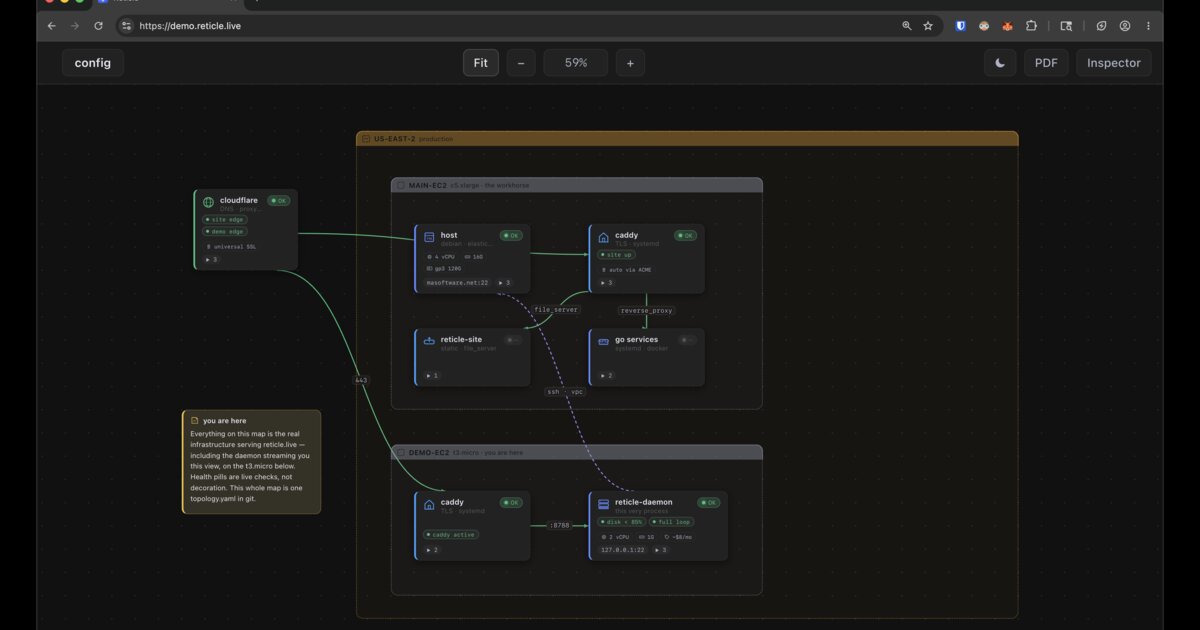This screenshot has width=1200, height=630.
Task: Open the Inspector panel
Action: point(1114,63)
